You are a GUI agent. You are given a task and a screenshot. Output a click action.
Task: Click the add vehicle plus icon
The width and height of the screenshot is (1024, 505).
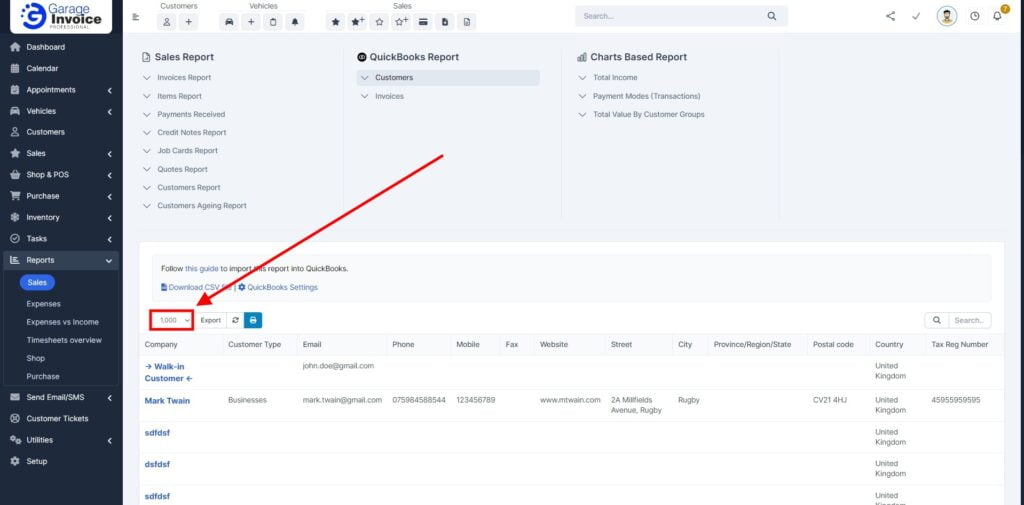click(x=251, y=22)
